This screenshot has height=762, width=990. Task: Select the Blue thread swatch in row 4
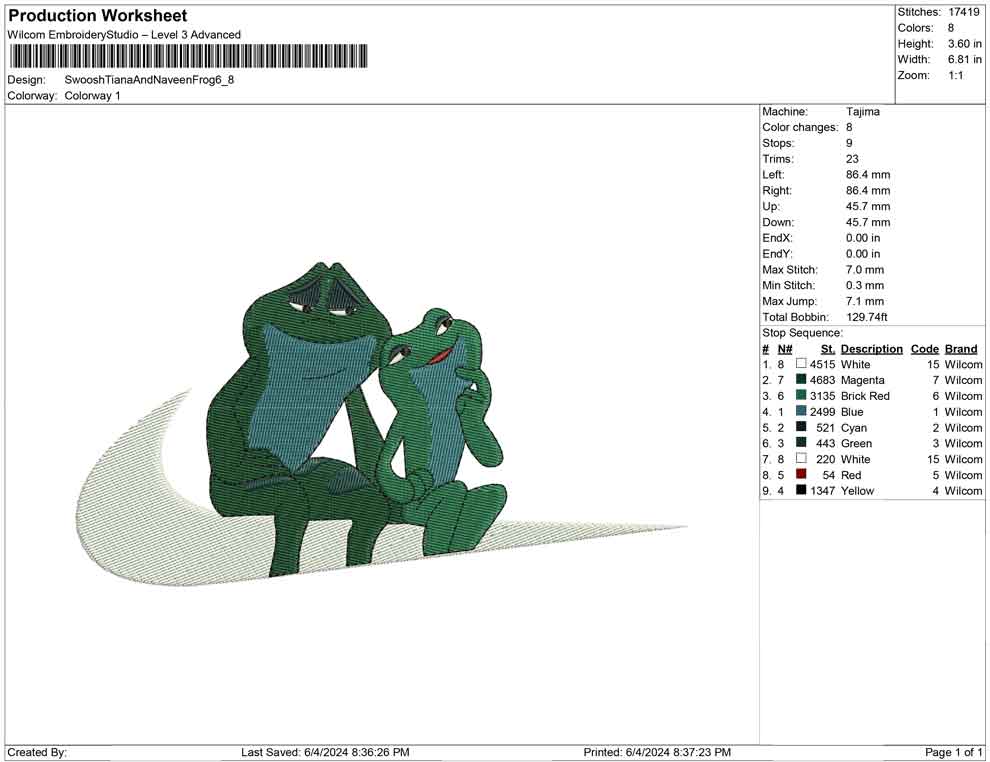tap(801, 411)
